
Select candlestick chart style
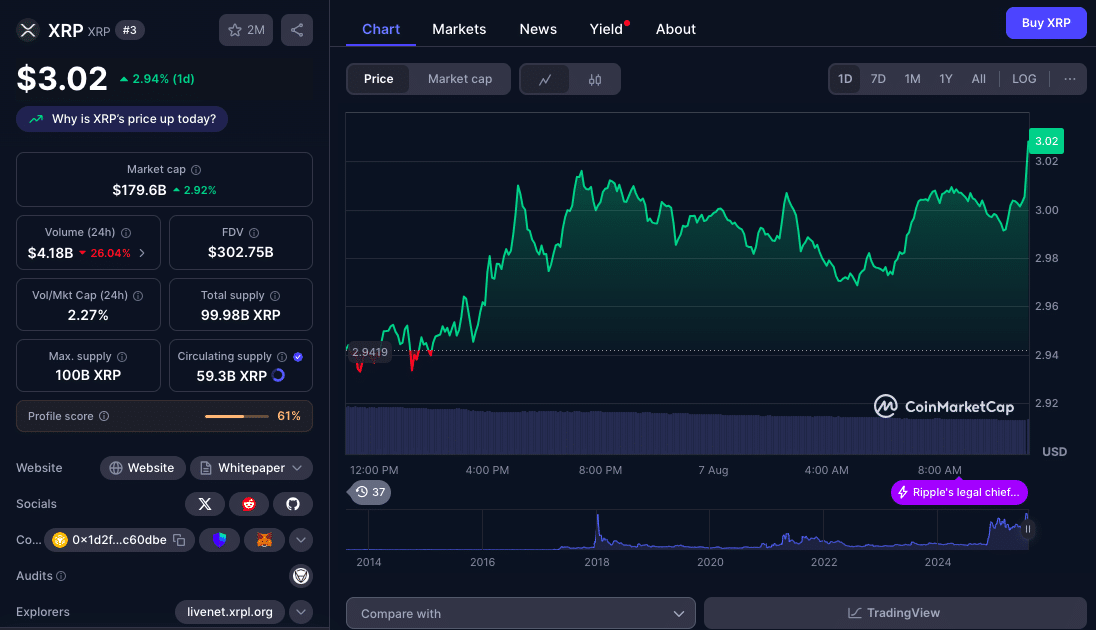click(x=595, y=80)
